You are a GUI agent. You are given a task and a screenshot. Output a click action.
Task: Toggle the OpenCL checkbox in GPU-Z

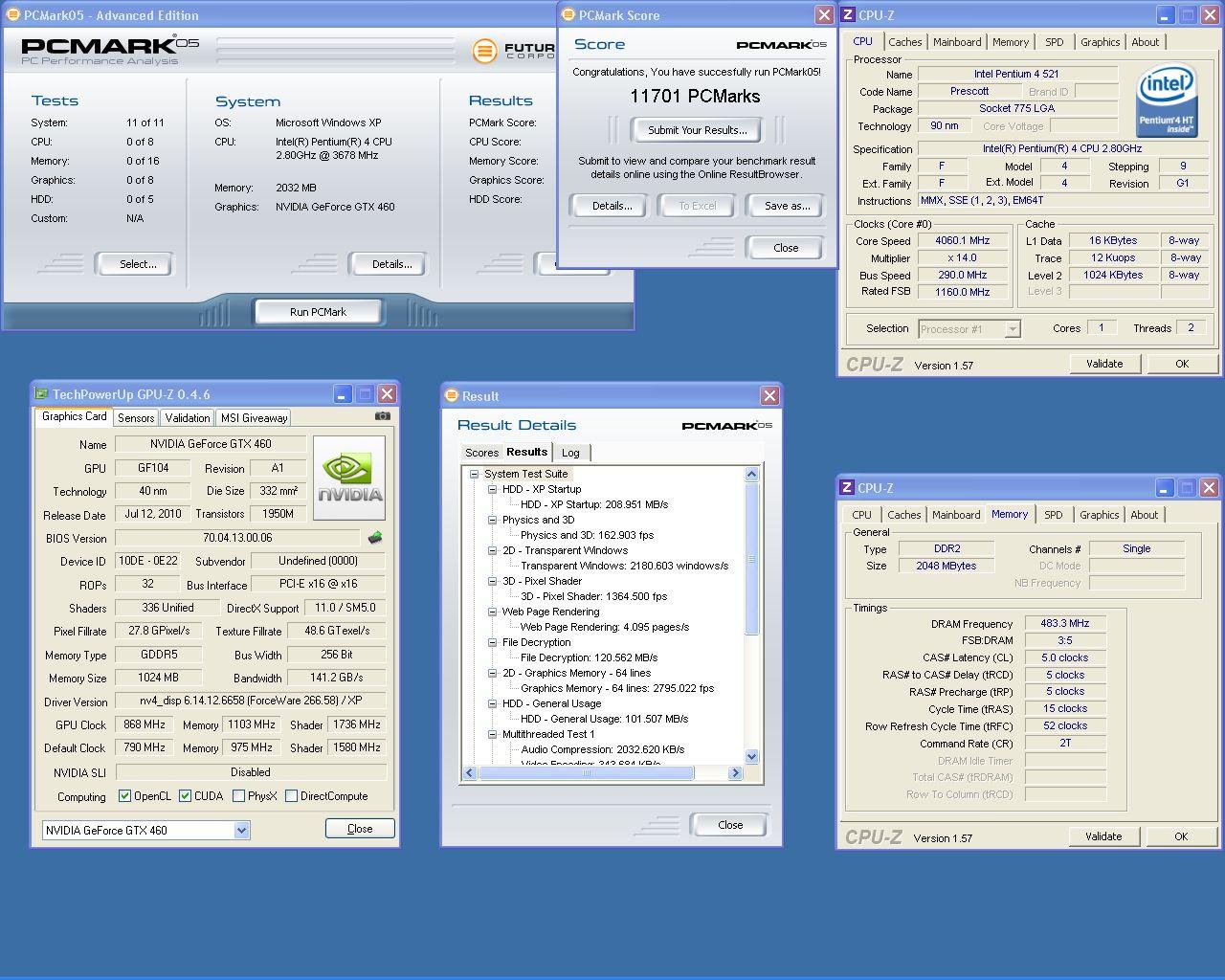click(124, 795)
